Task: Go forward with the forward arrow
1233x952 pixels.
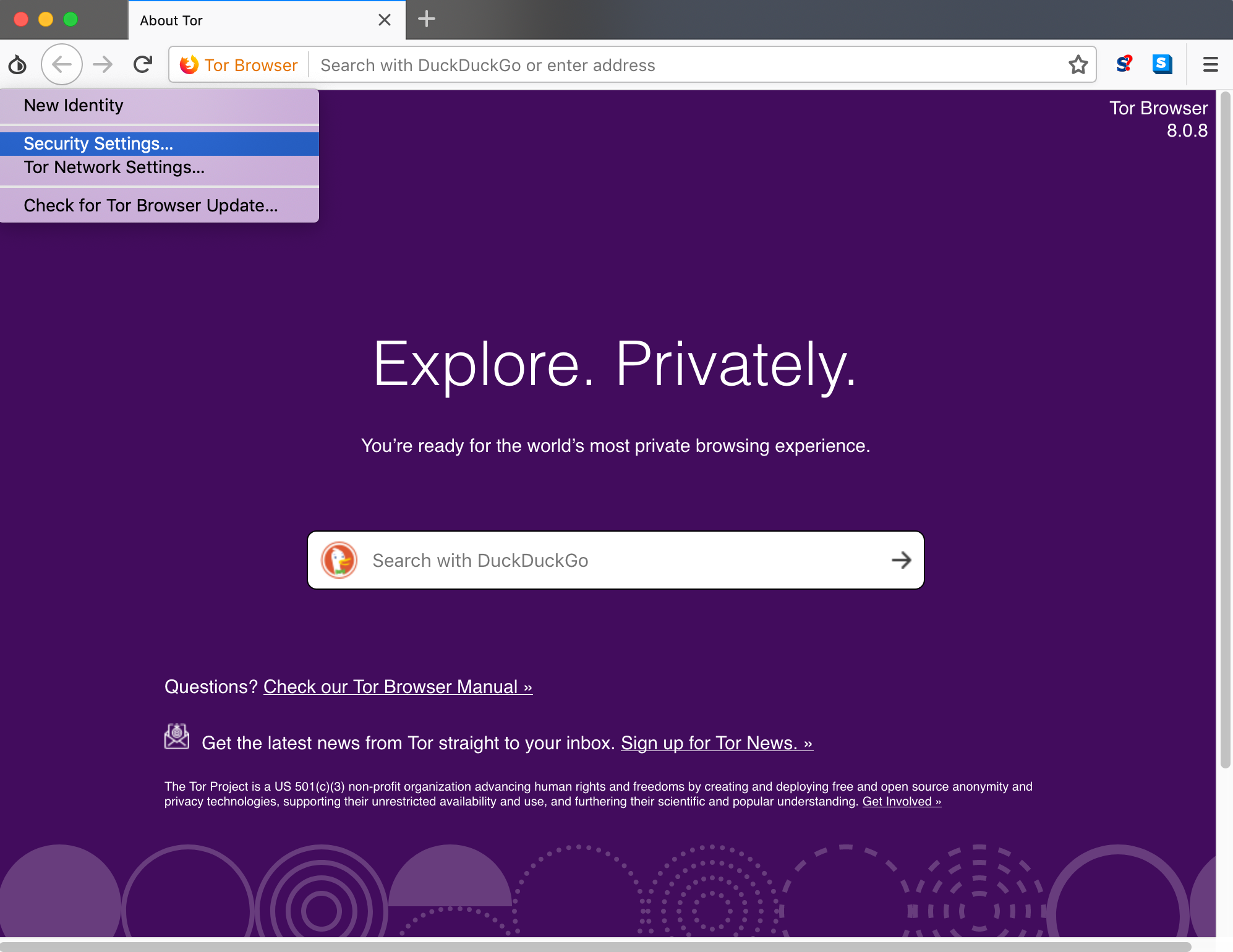Action: point(103,64)
